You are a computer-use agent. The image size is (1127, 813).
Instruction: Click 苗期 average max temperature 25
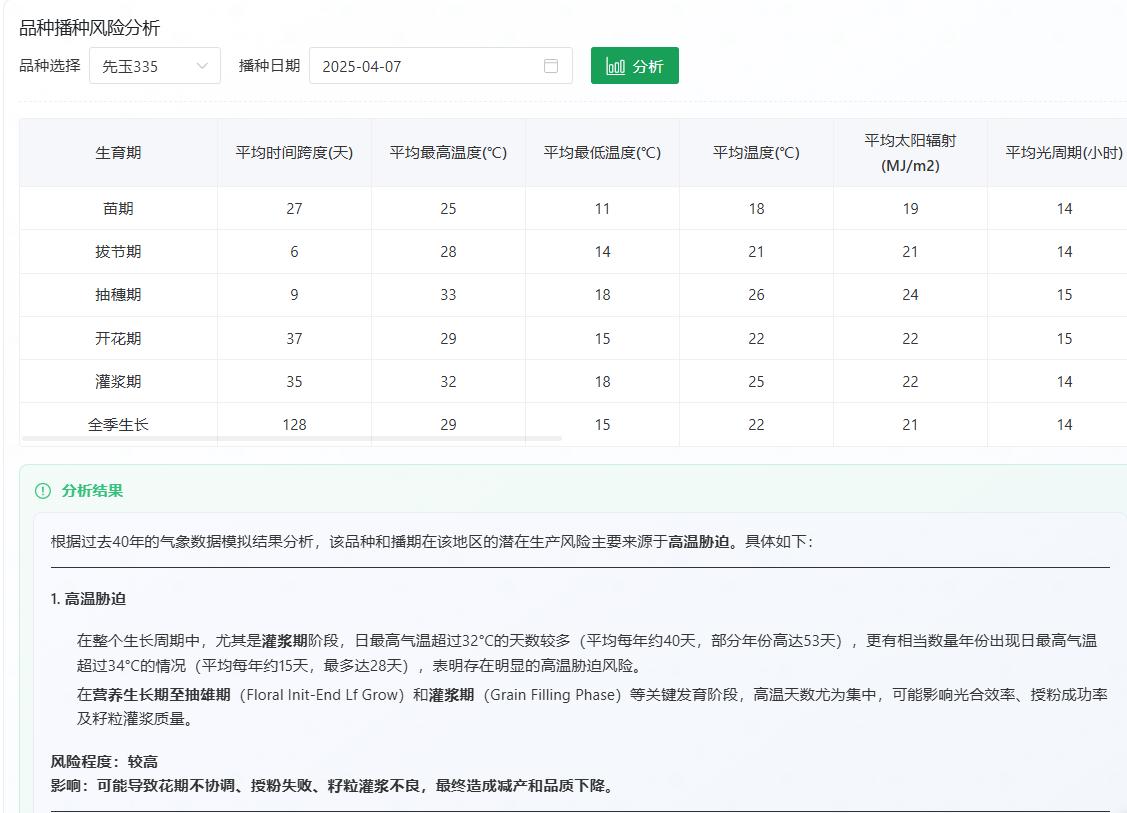(x=448, y=208)
